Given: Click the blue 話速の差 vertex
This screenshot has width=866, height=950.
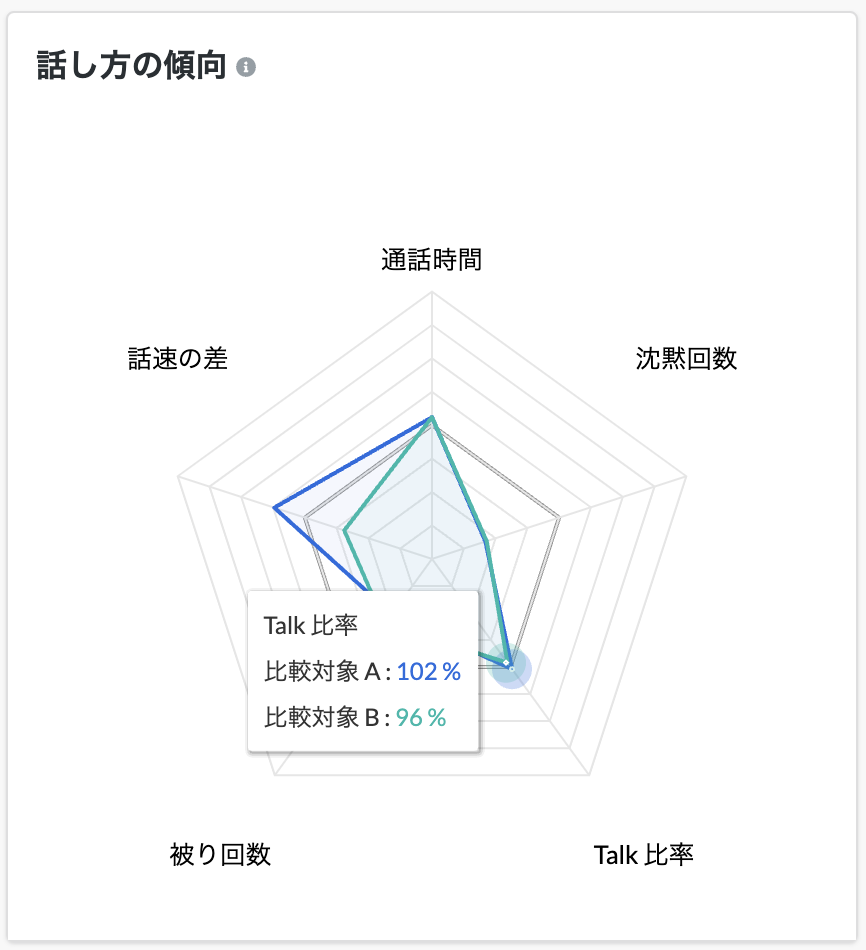Looking at the screenshot, I should tap(275, 507).
